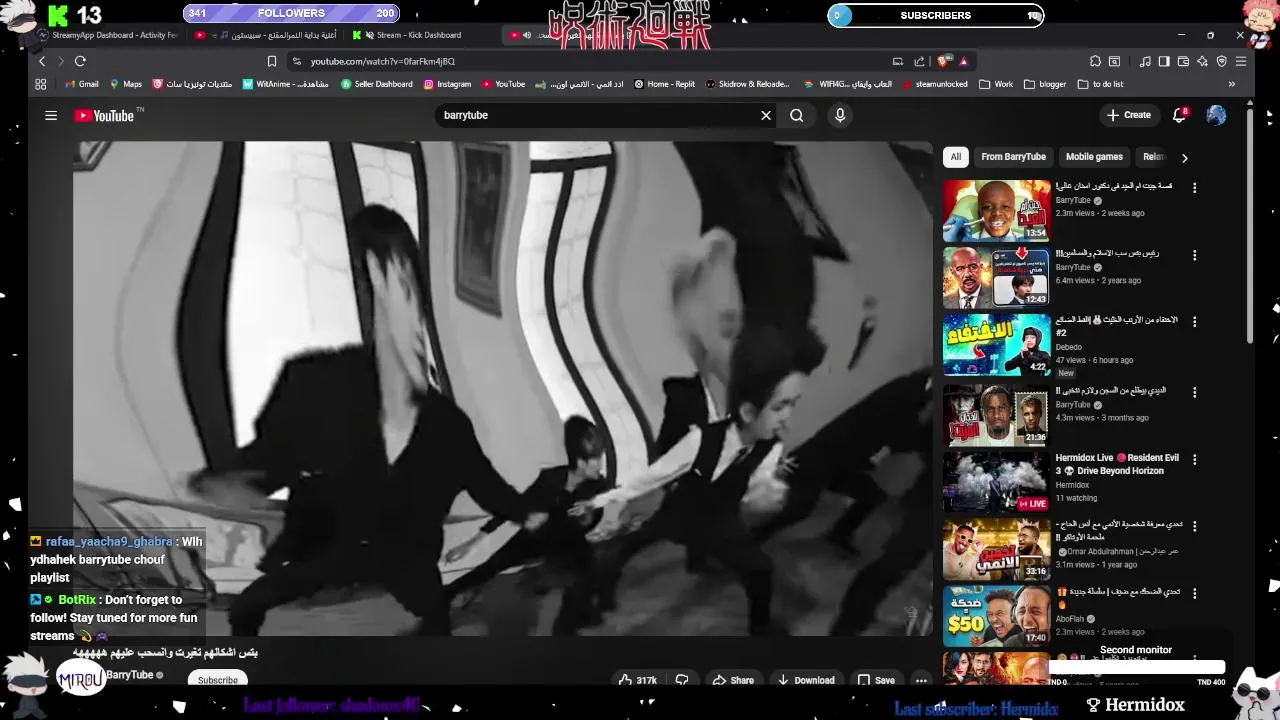This screenshot has width=1280, height=720.
Task: Download the current video
Action: pyautogui.click(x=806, y=680)
